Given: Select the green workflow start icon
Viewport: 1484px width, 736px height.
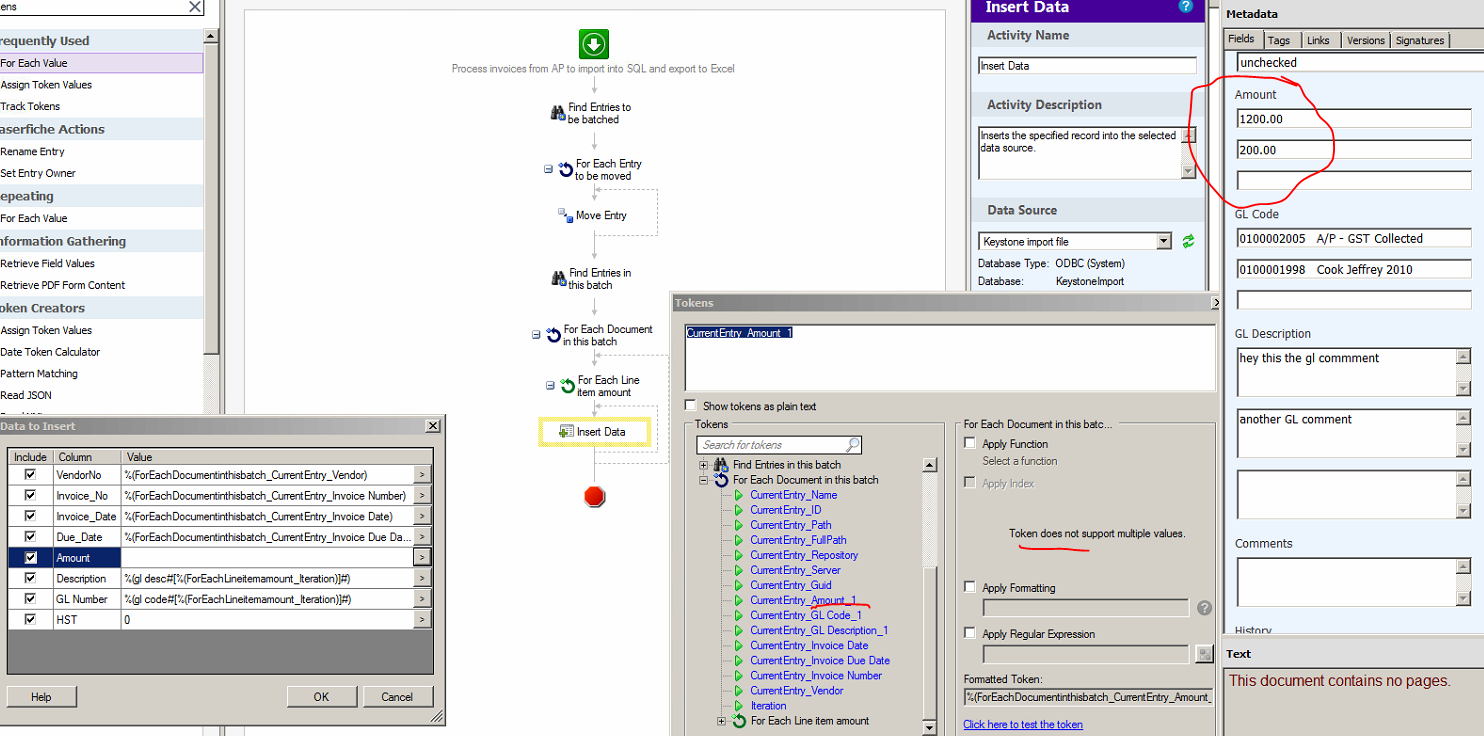Looking at the screenshot, I should pos(593,44).
